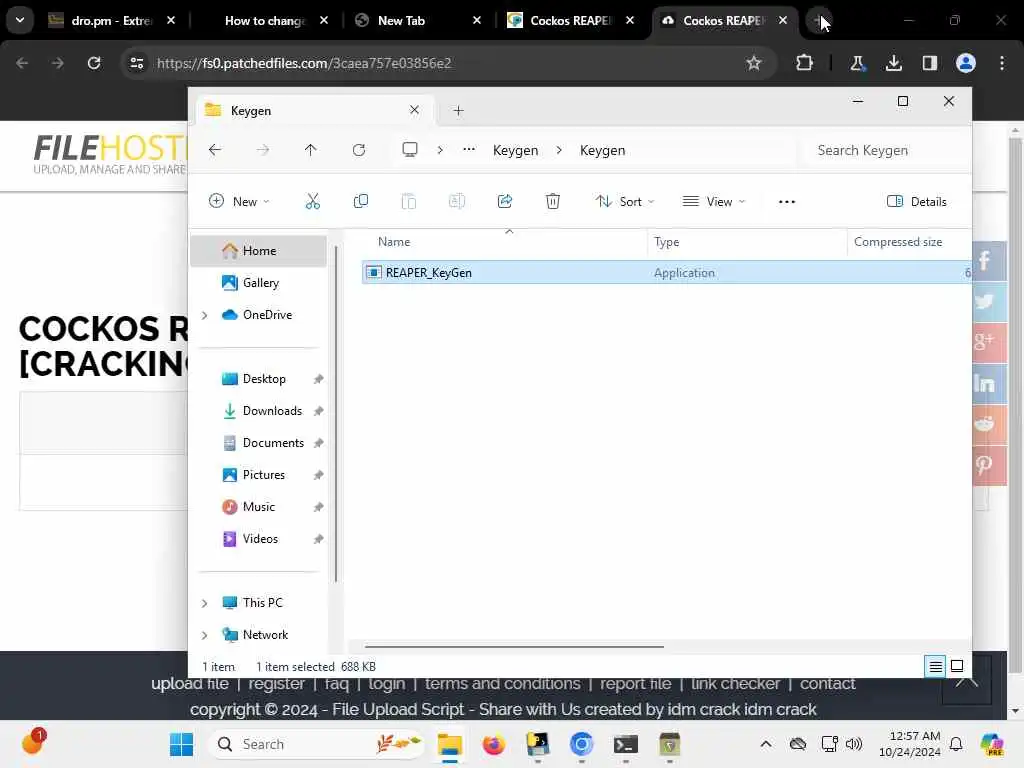Bookmark this page with the star icon
This screenshot has height=768, width=1024.
coord(754,63)
